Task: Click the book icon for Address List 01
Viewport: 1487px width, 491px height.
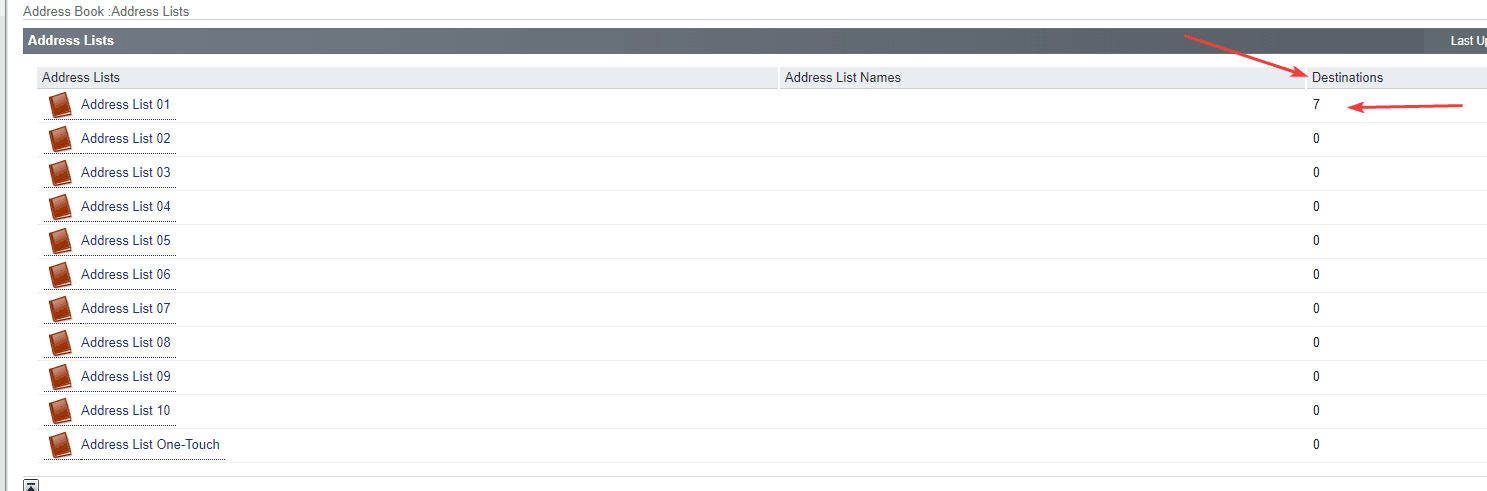Action: [60, 105]
